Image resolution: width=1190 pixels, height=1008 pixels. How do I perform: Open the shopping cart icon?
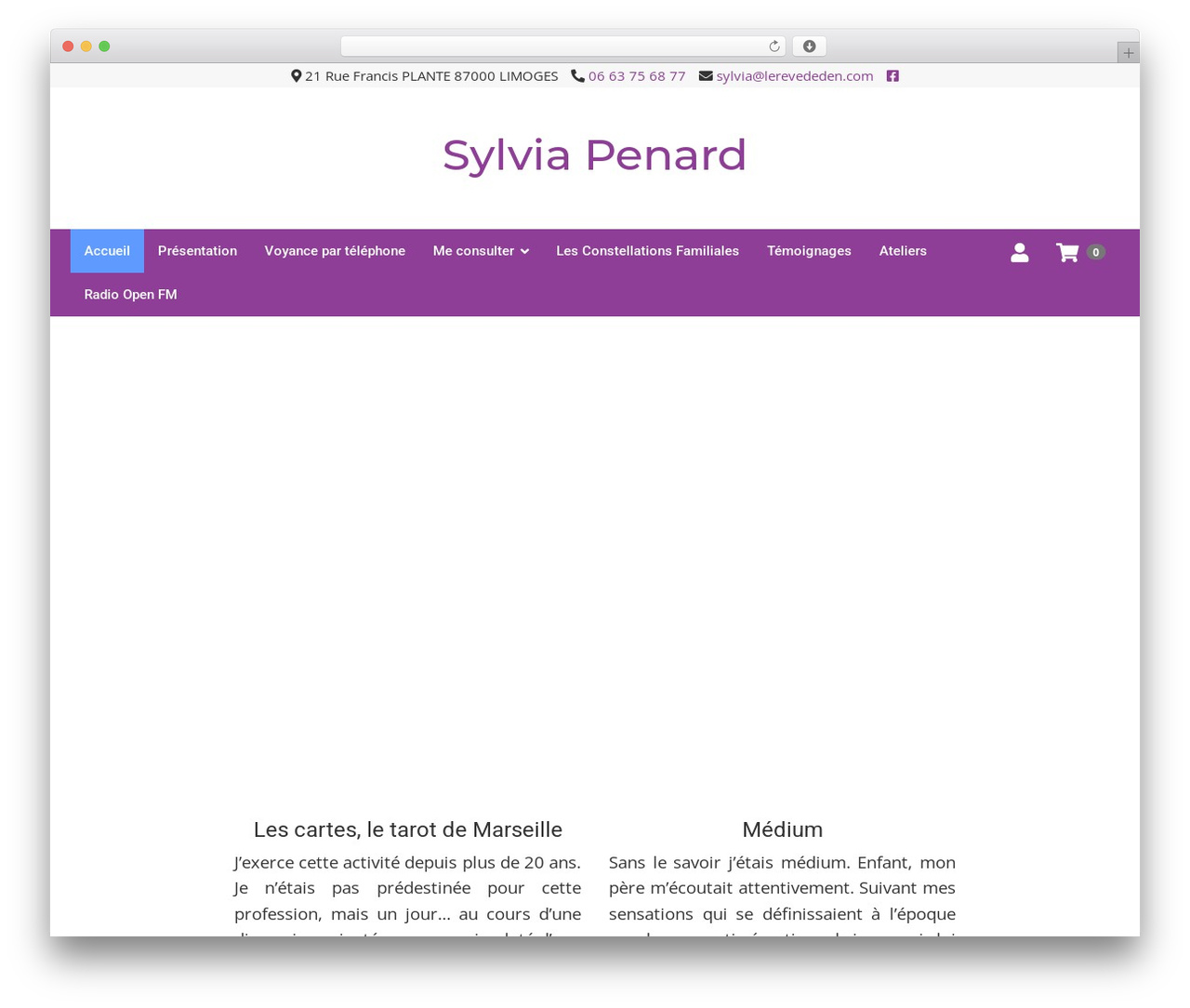(x=1067, y=252)
